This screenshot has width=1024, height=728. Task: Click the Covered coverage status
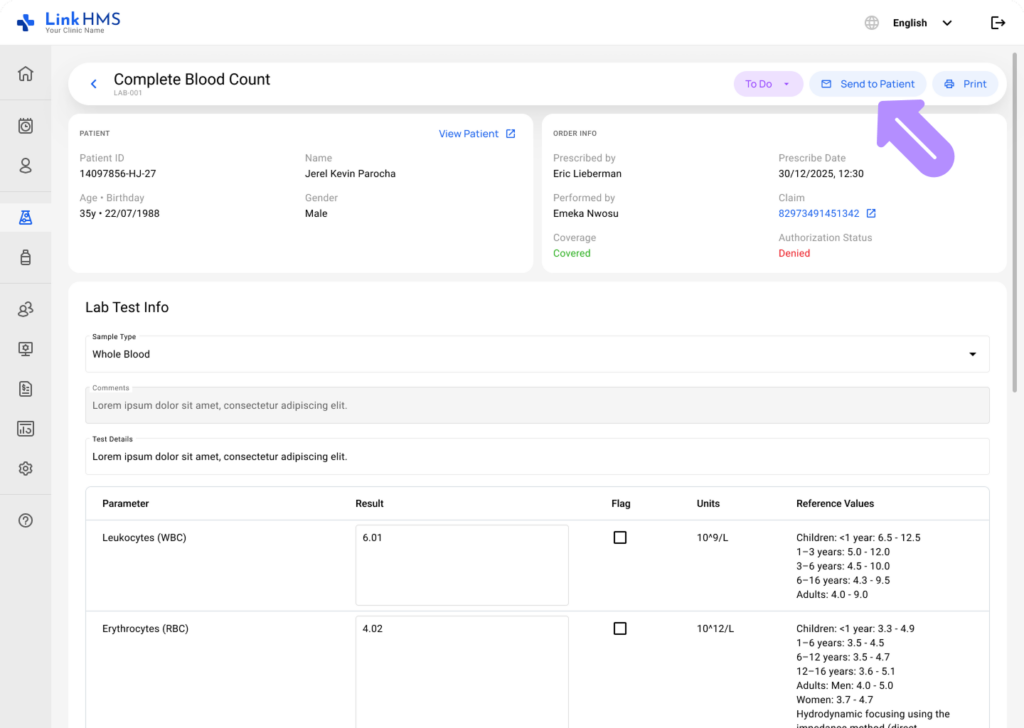[x=571, y=253]
